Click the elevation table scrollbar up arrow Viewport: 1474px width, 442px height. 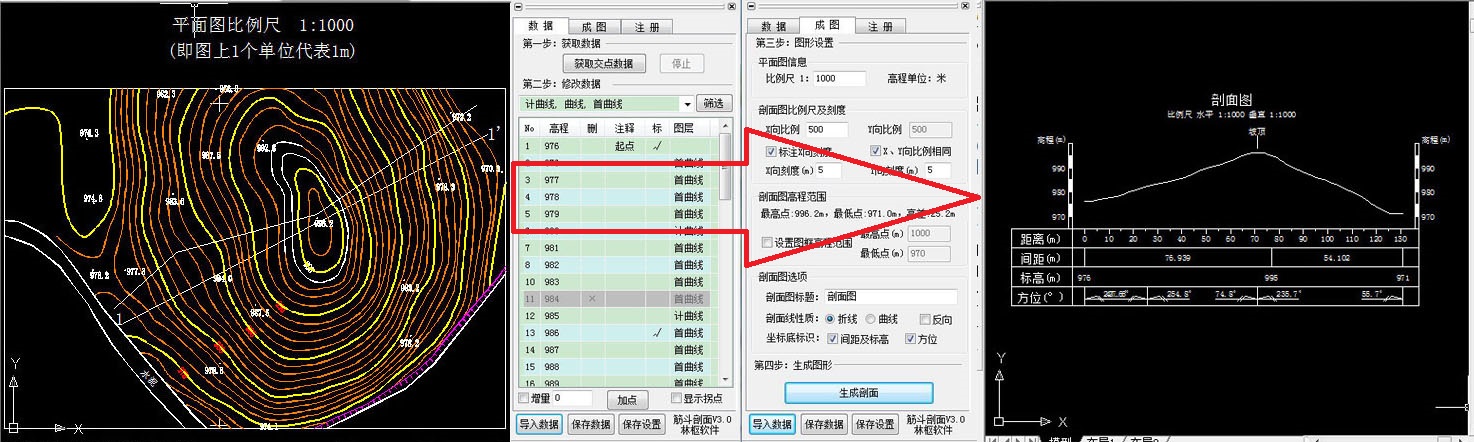pos(726,128)
